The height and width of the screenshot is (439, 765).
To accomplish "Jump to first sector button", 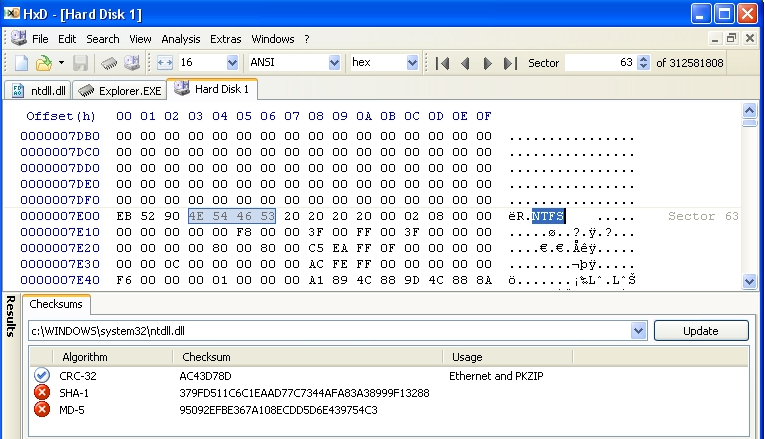I will [x=442, y=63].
